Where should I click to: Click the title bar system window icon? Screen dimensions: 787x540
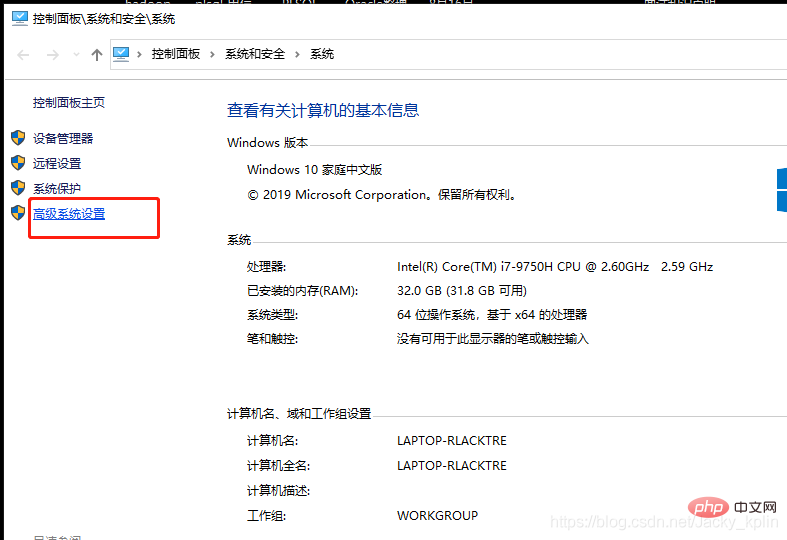point(19,18)
